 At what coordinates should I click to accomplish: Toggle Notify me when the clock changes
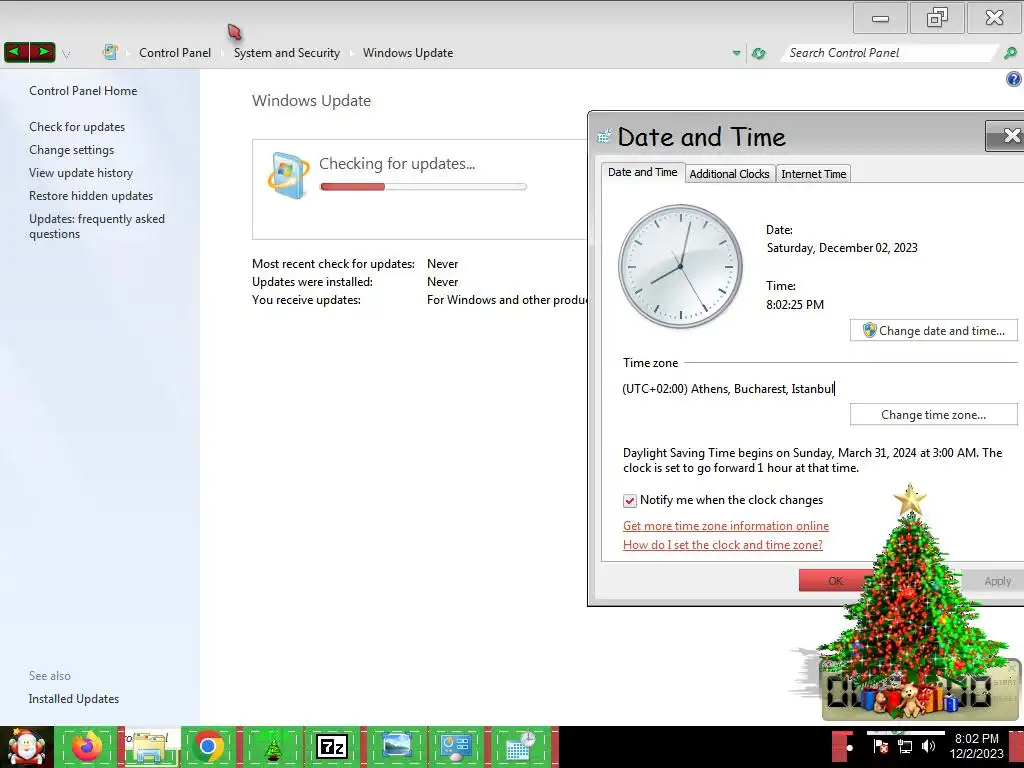[630, 500]
